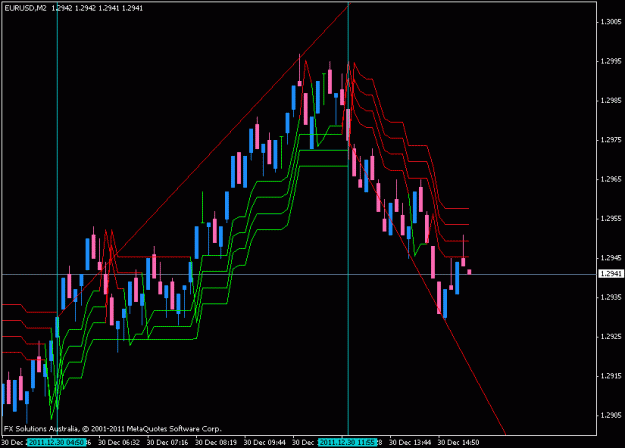Click the 2011.12.30 04:50 time marker label
The height and width of the screenshot is (448, 625).
click(57, 442)
